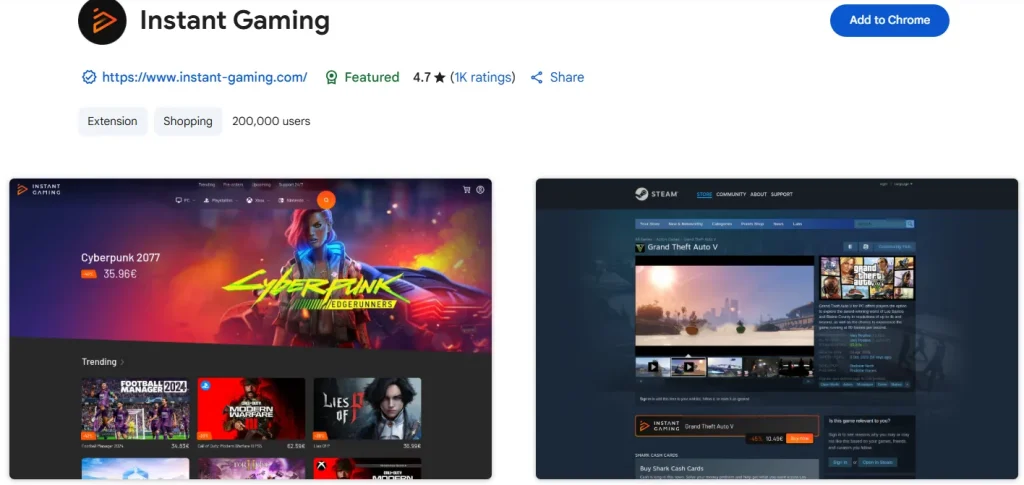Click the Extension category chip
This screenshot has height=485, width=1024.
coord(112,121)
